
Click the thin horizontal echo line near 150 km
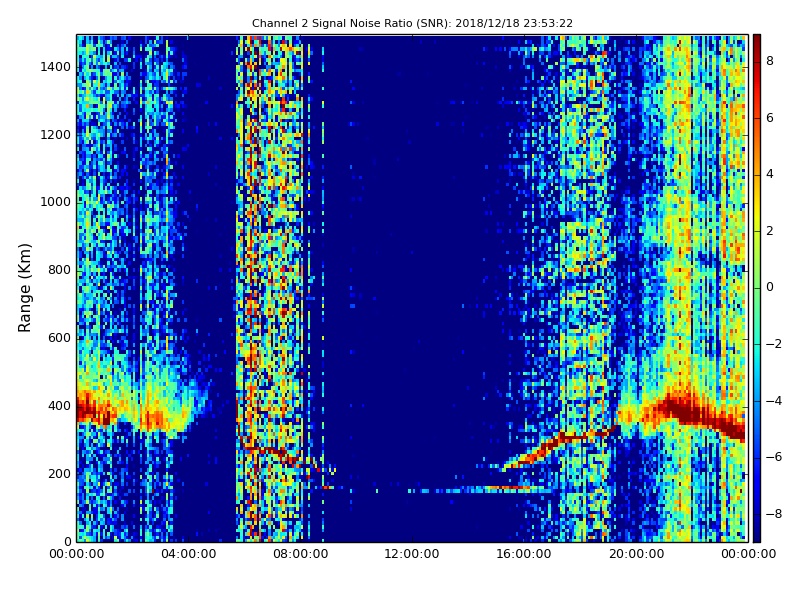[480, 490]
